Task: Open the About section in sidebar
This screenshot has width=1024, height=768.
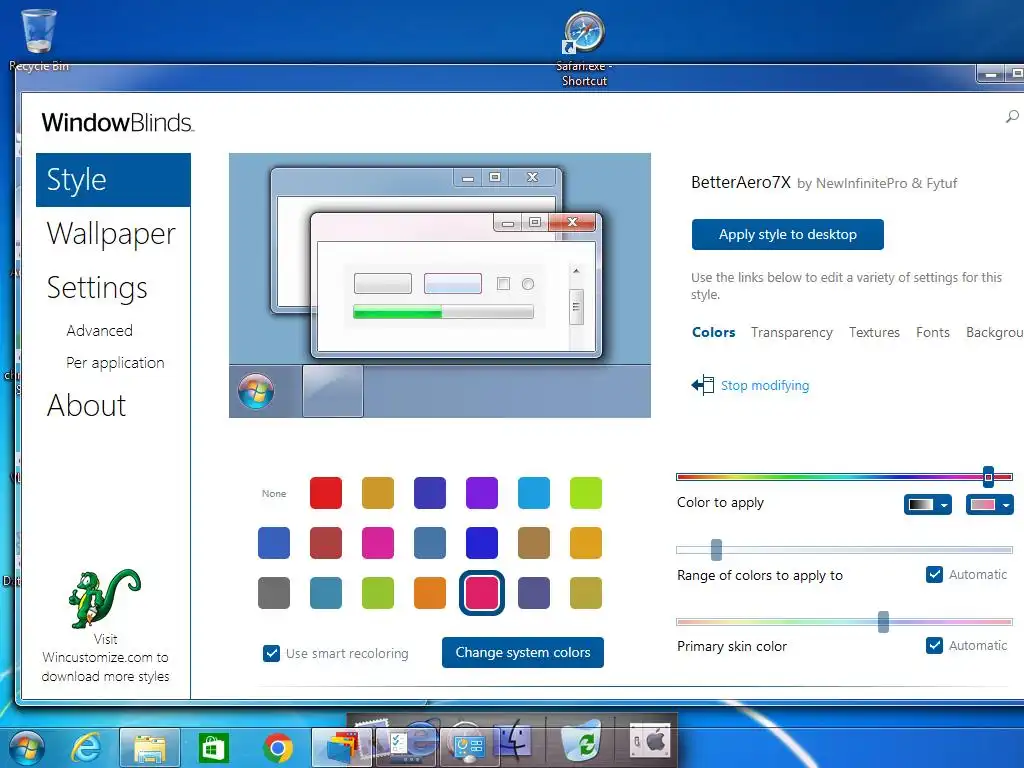Action: click(86, 406)
